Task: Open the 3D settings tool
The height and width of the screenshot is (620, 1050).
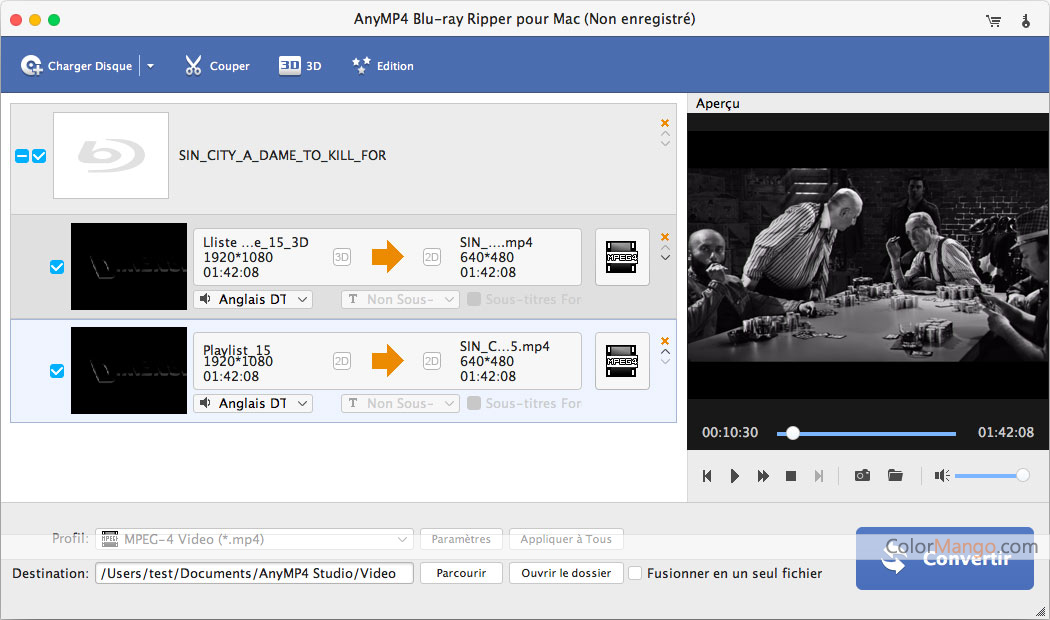Action: [x=300, y=66]
